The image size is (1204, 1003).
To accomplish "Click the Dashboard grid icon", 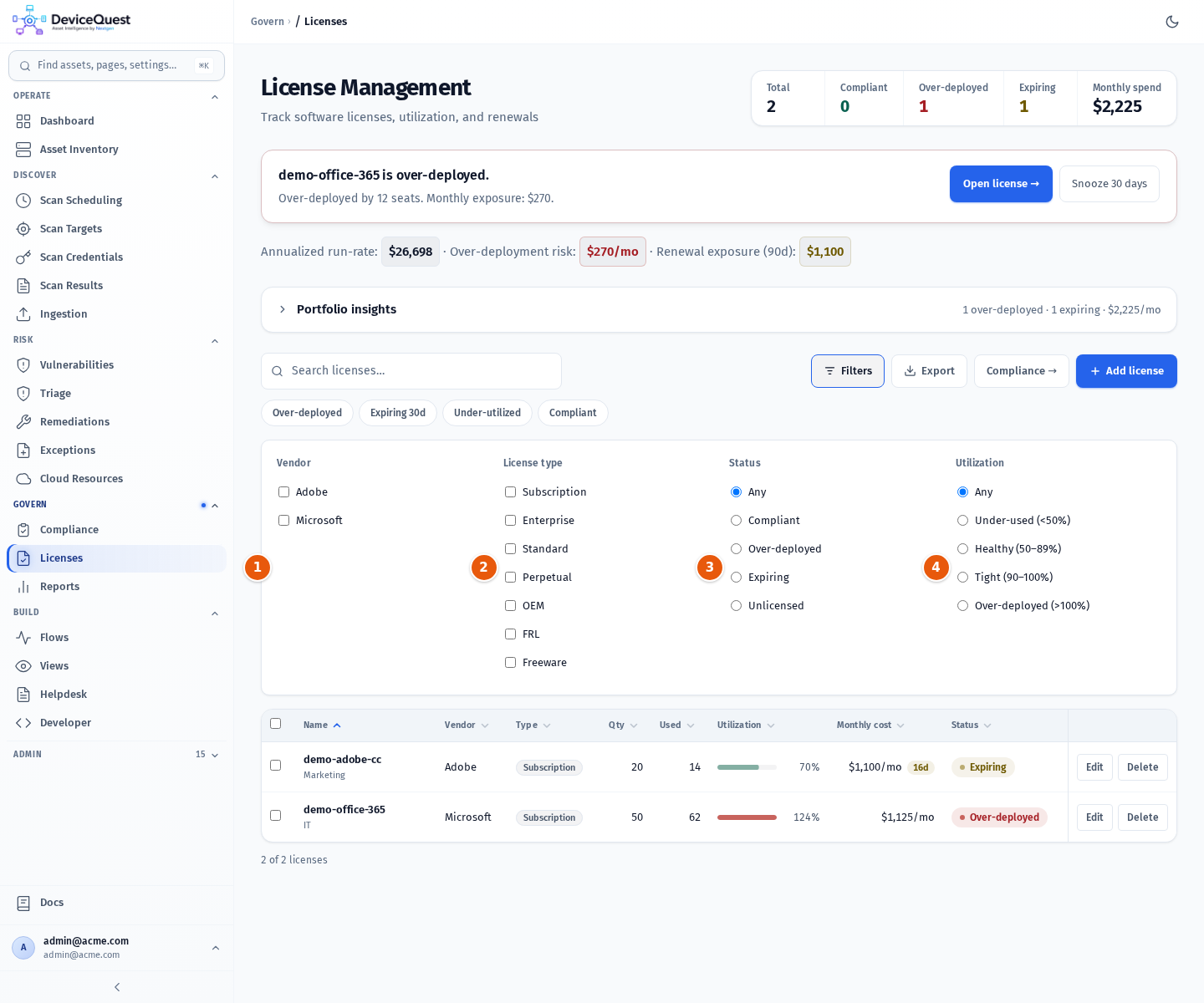I will (x=23, y=121).
